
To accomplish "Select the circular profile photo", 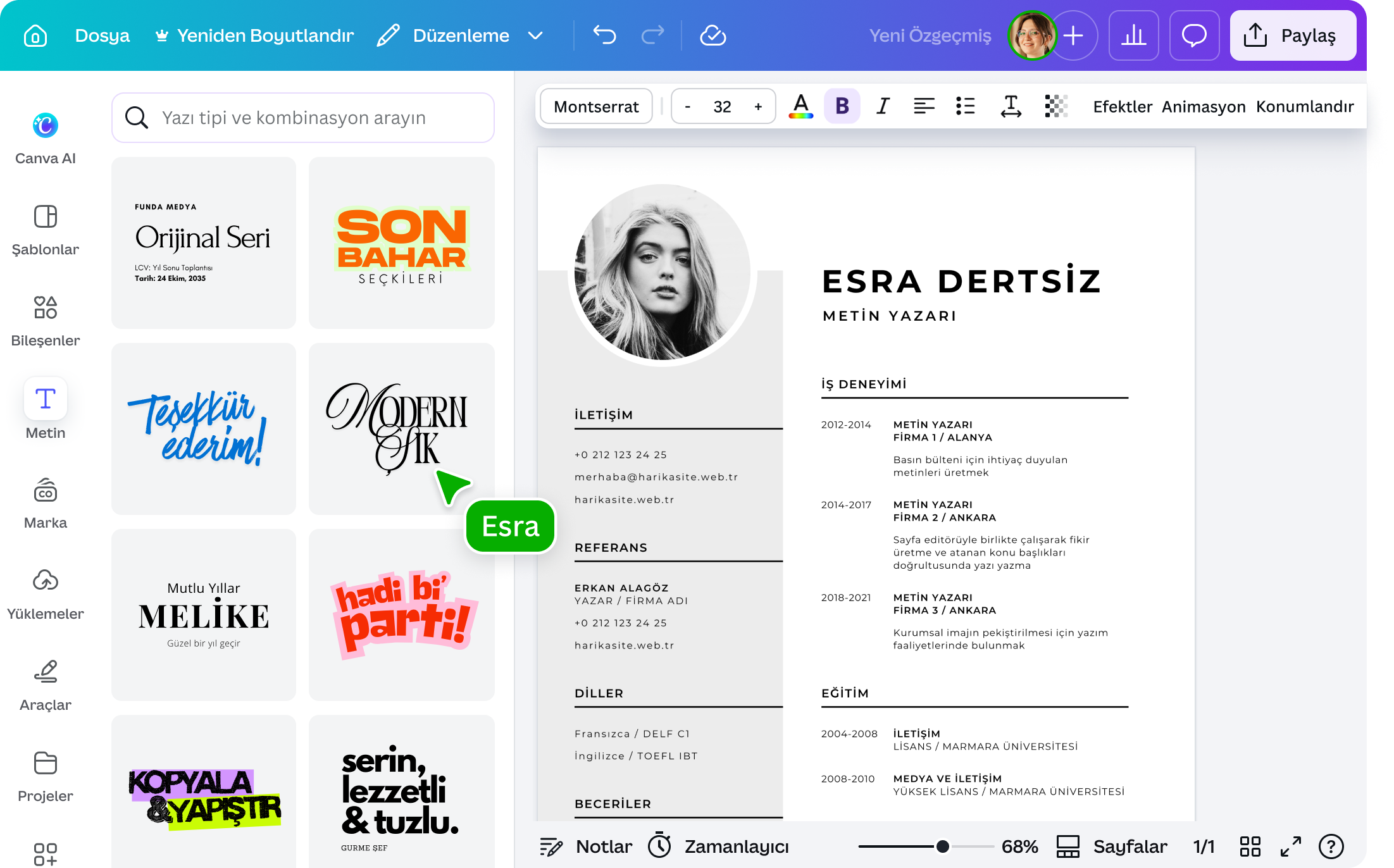I will 662,273.
